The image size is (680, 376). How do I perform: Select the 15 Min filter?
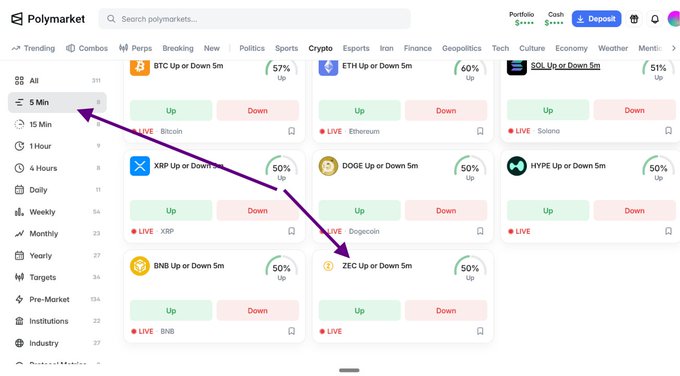[x=57, y=124]
